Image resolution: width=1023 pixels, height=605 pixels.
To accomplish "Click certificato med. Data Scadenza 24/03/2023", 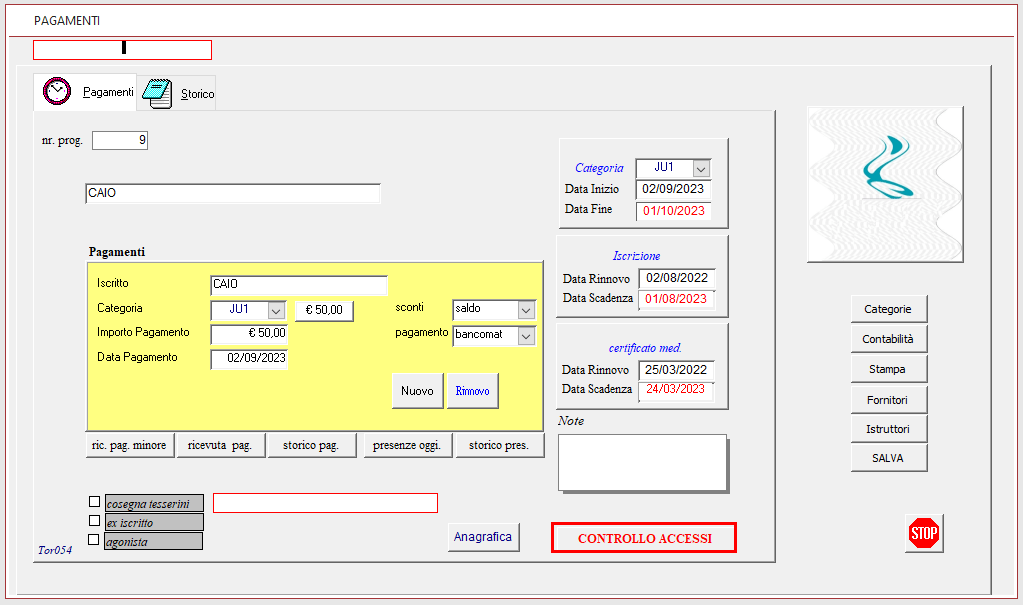I will [676, 390].
